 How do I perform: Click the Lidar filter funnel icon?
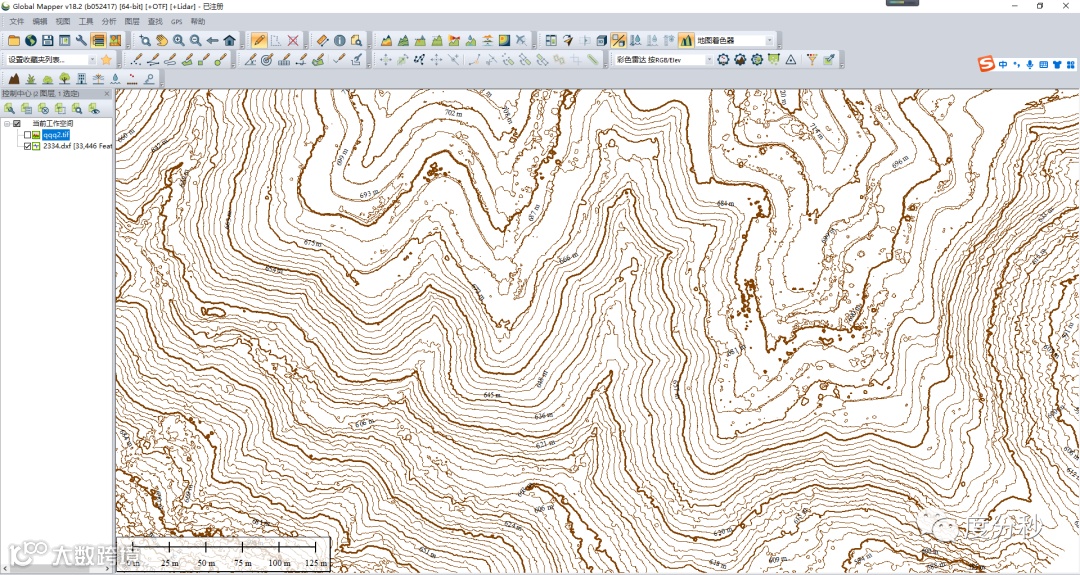point(812,60)
